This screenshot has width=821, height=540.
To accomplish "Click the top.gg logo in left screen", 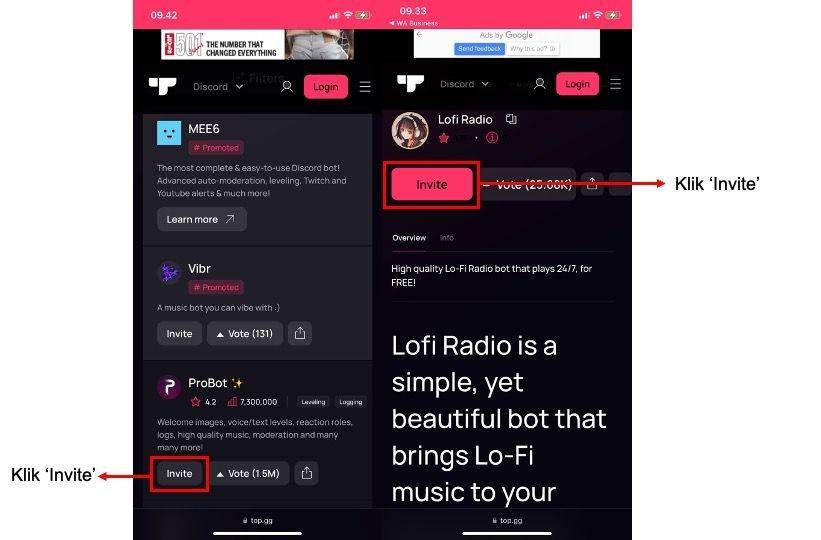I will [x=162, y=86].
